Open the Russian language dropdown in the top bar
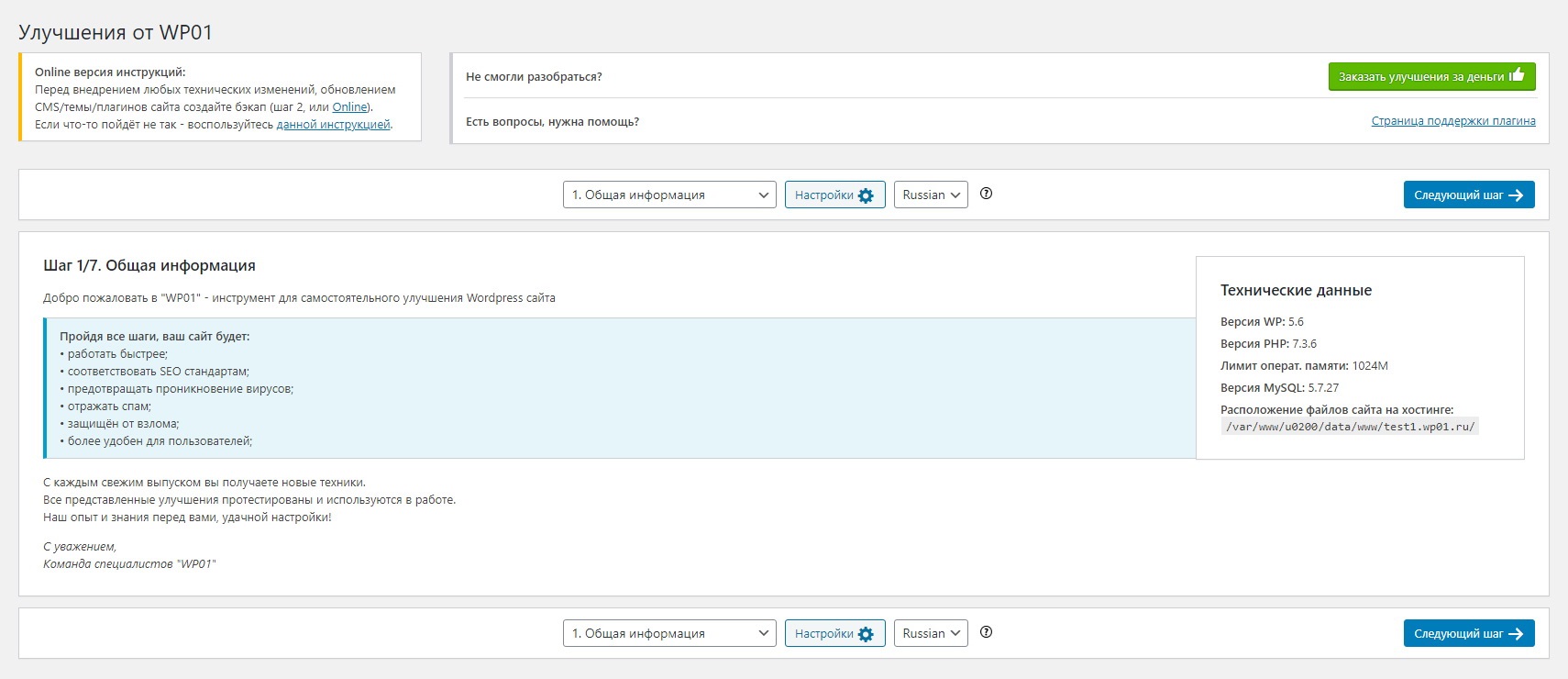1568x679 pixels. [x=931, y=195]
